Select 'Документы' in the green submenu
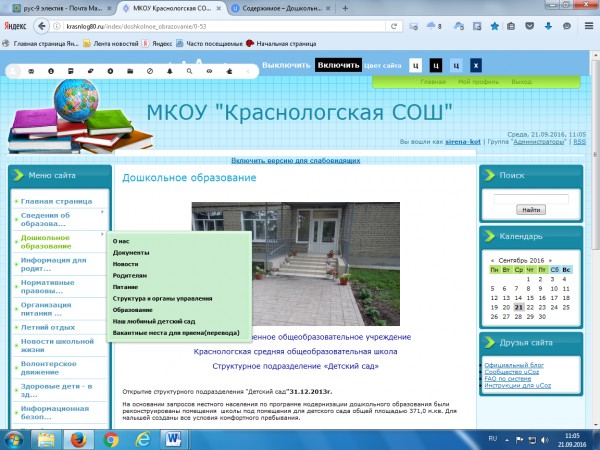This screenshot has height=450, width=600. (x=131, y=253)
